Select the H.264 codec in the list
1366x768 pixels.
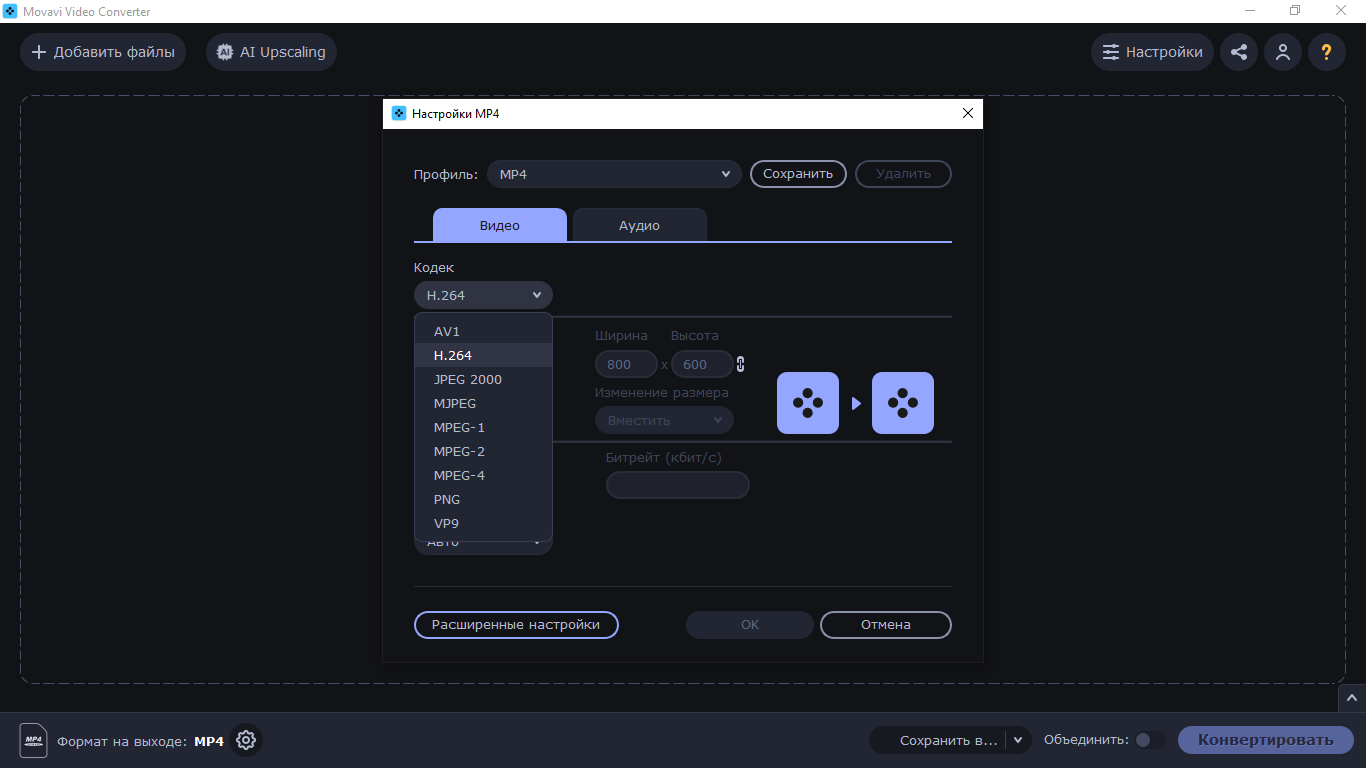tap(483, 355)
